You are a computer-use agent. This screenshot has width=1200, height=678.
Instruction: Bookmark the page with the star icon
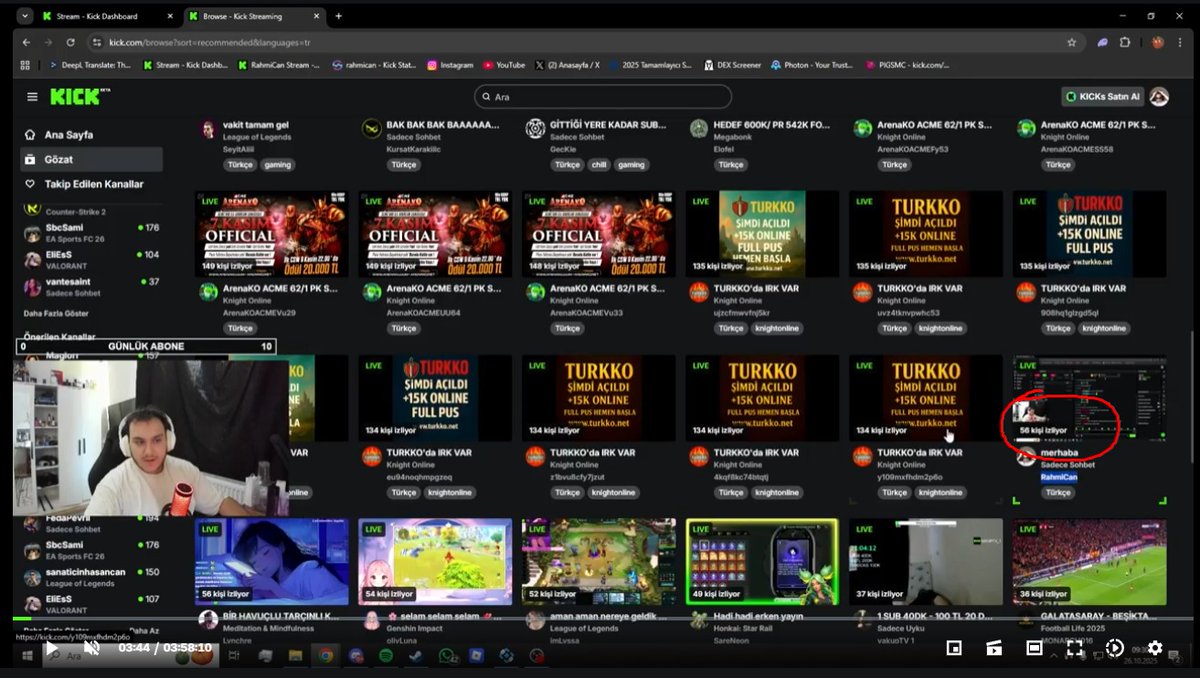tap(1072, 42)
